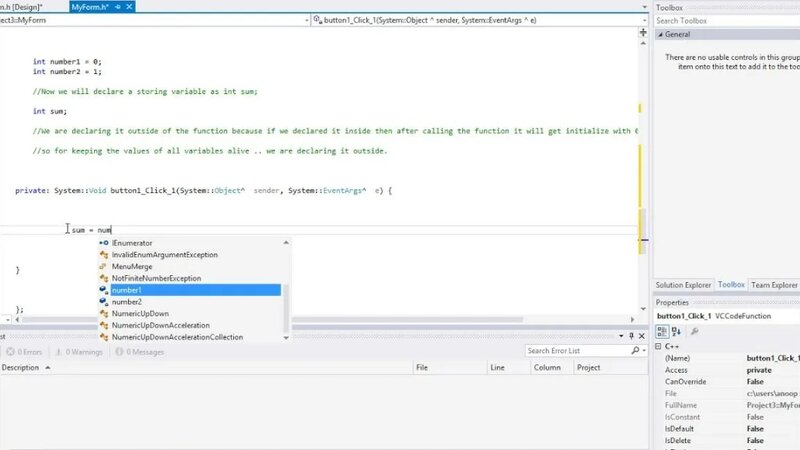Click the Error List auto-hide pin icon
Screen dimensions: 800x450
tap(631, 336)
